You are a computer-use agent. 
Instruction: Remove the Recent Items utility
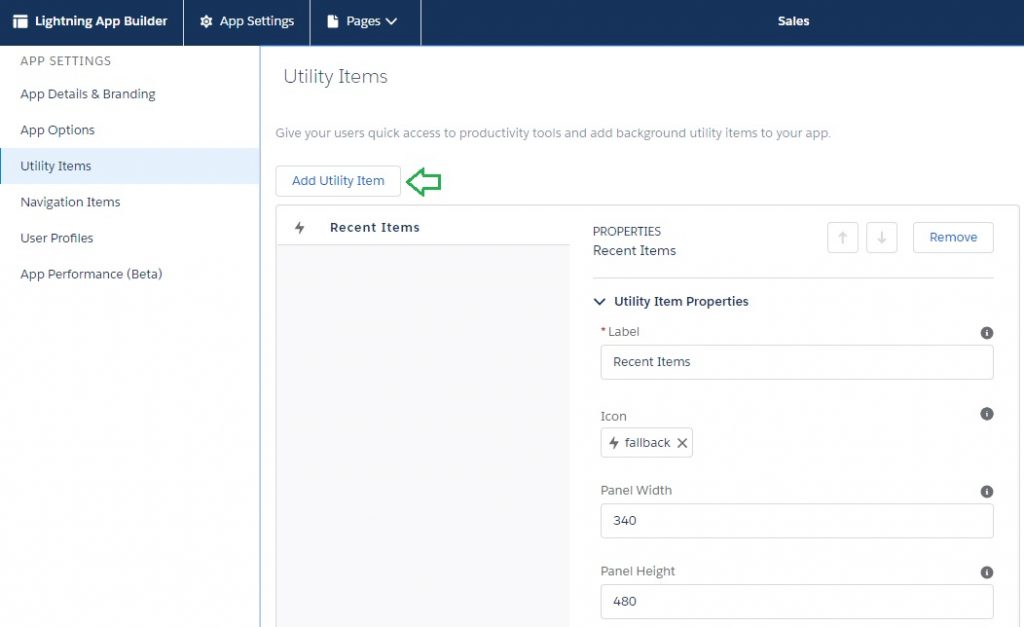952,237
